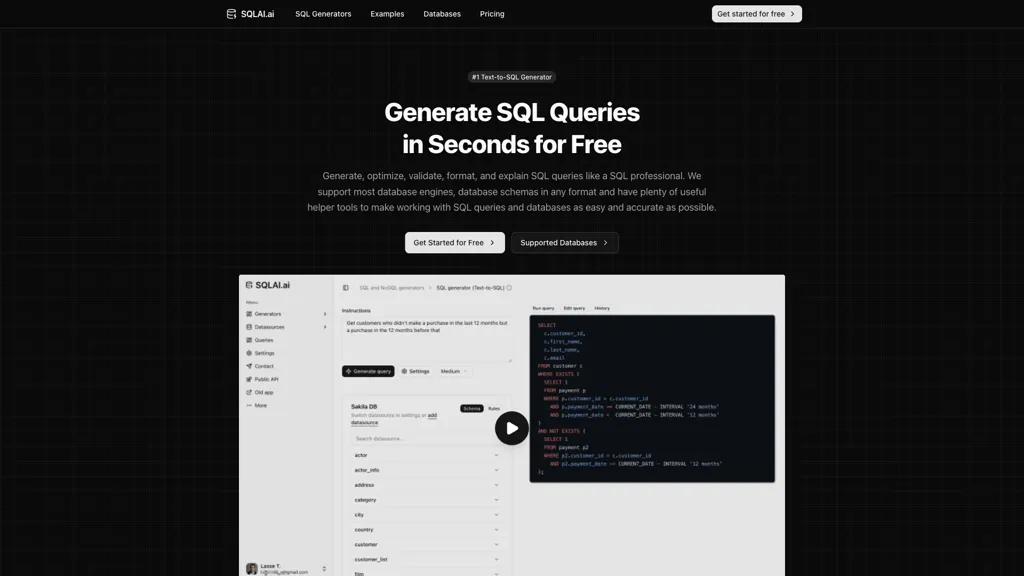The width and height of the screenshot is (1024, 576).
Task: Open the History tab
Action: [602, 308]
